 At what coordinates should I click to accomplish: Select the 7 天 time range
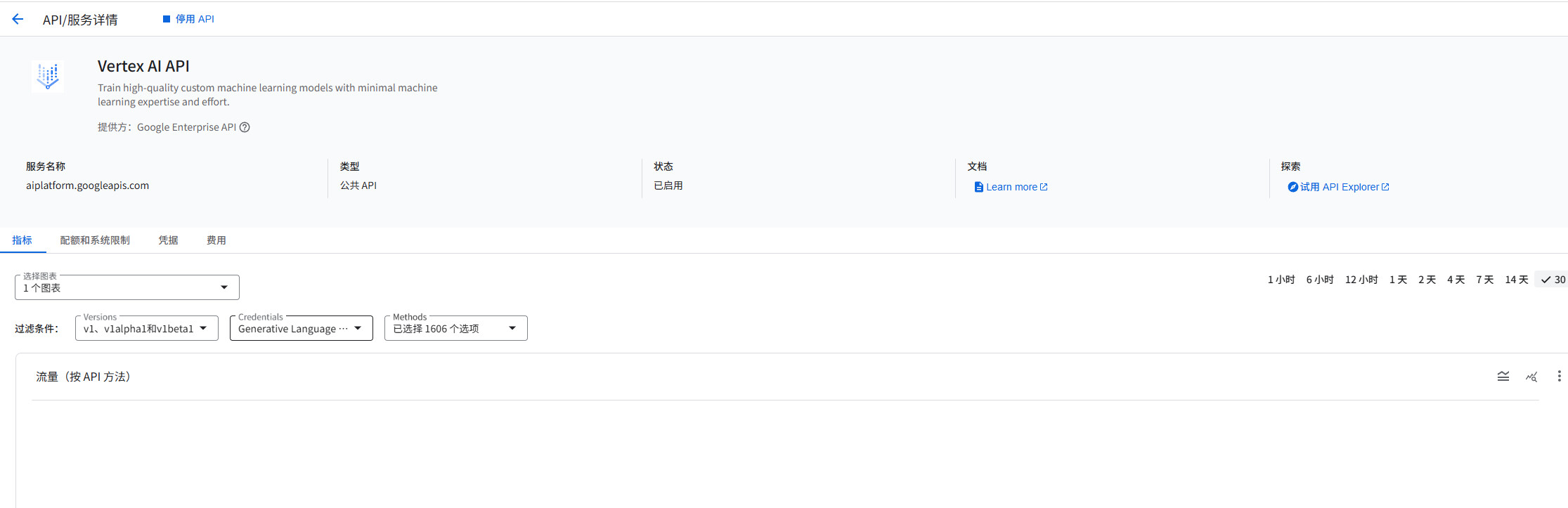pos(1484,280)
